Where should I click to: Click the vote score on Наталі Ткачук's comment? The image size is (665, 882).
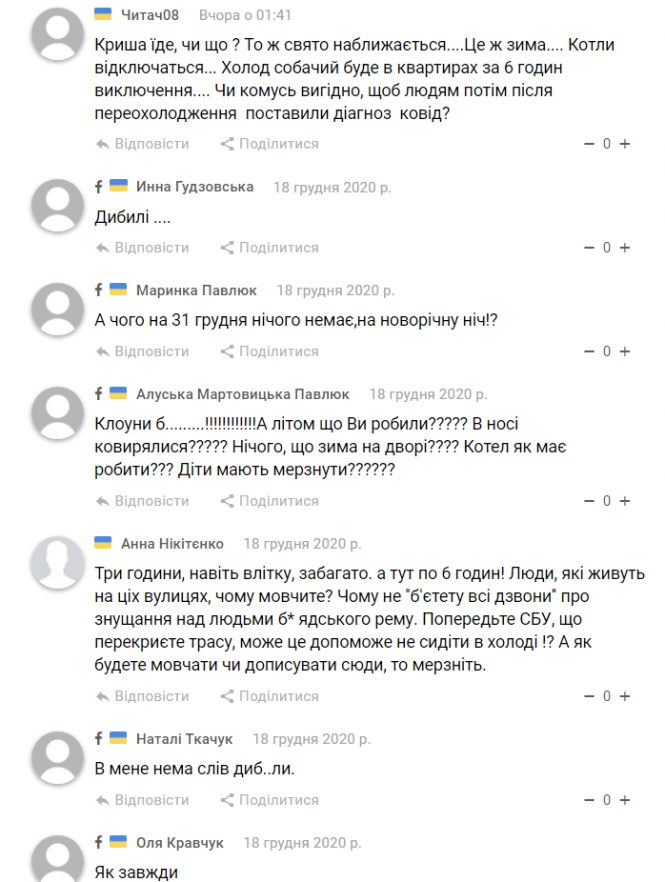(x=604, y=799)
